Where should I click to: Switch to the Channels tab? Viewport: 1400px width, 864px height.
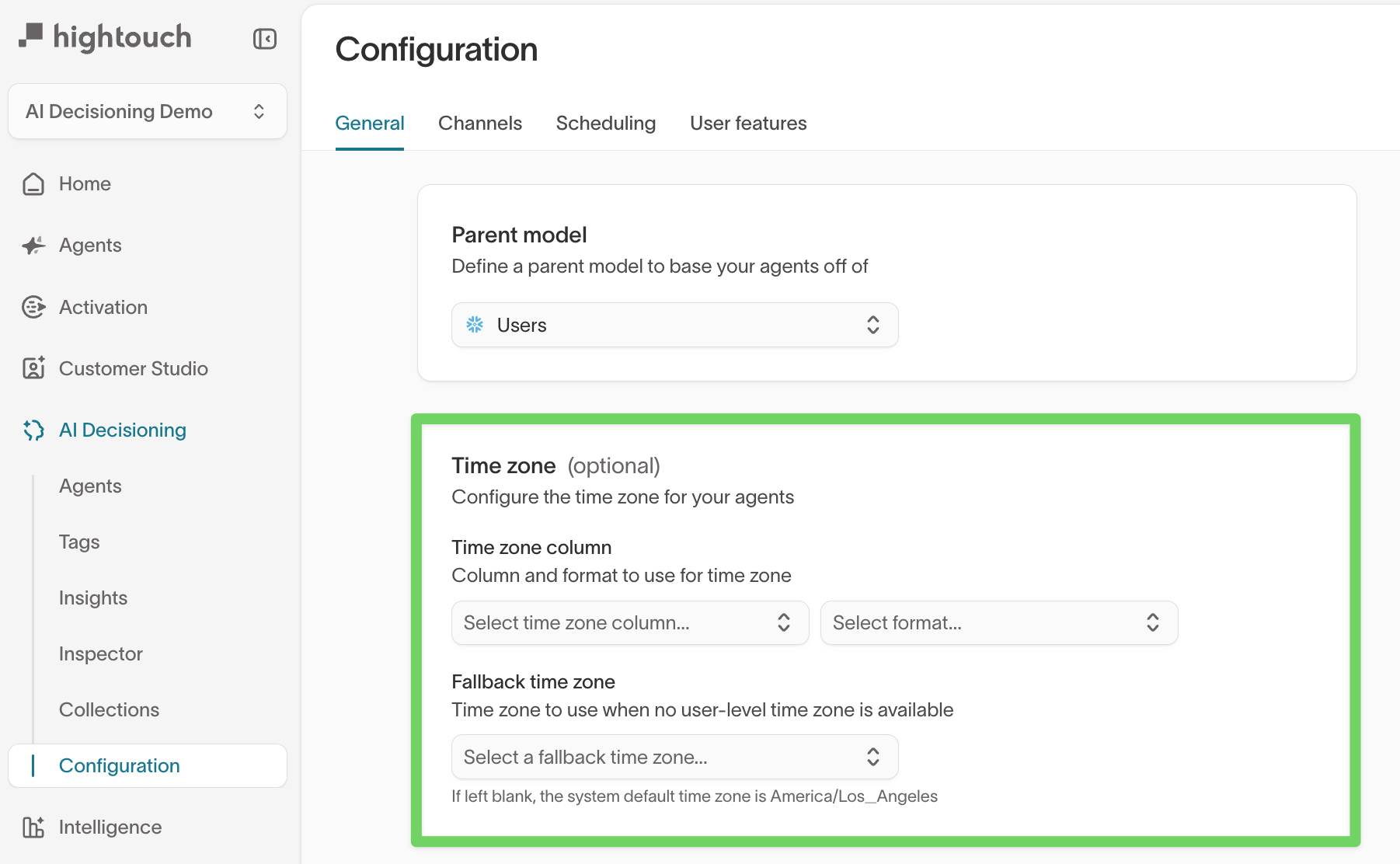(x=479, y=124)
